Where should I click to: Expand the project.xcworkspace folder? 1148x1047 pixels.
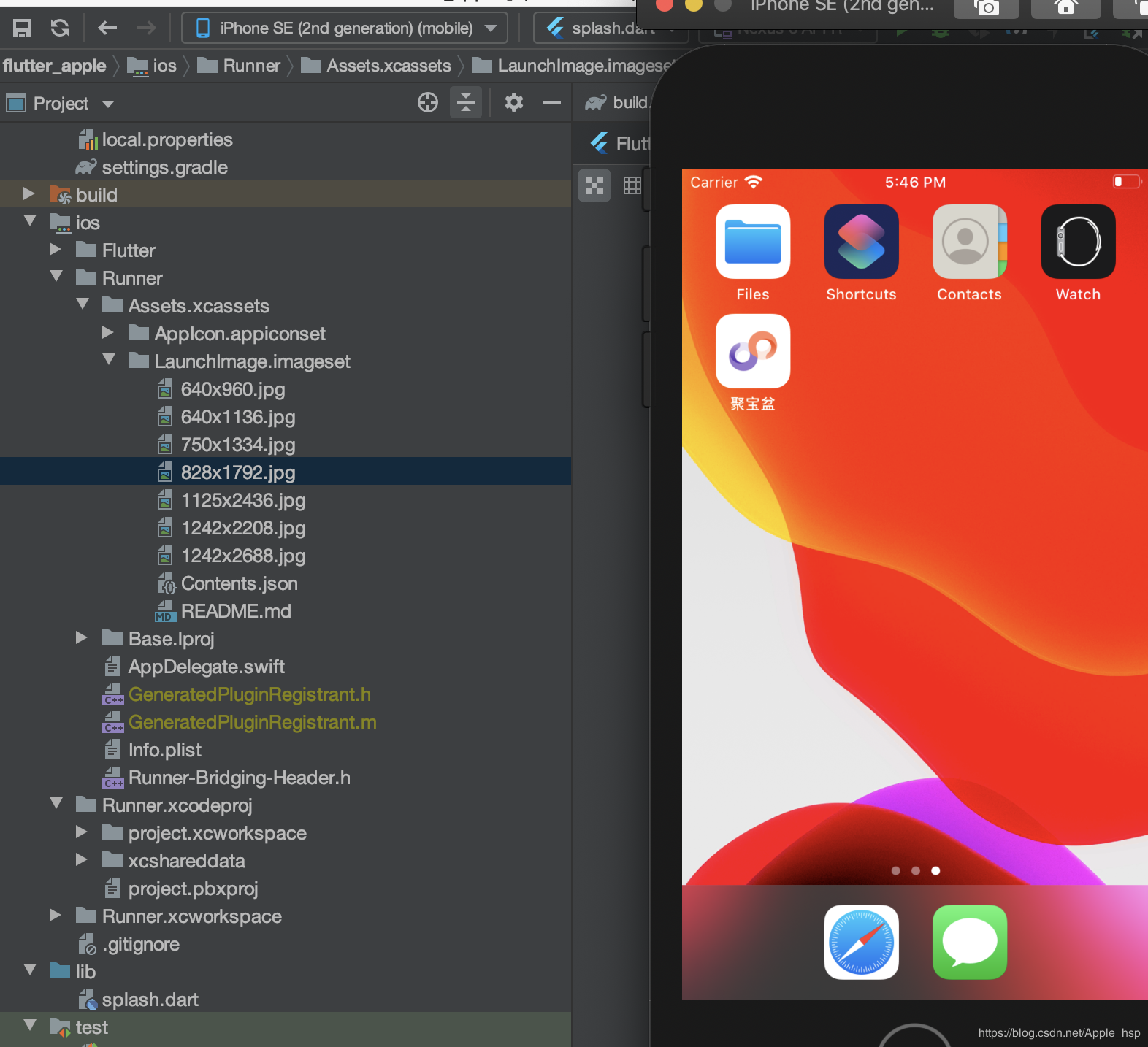82,832
